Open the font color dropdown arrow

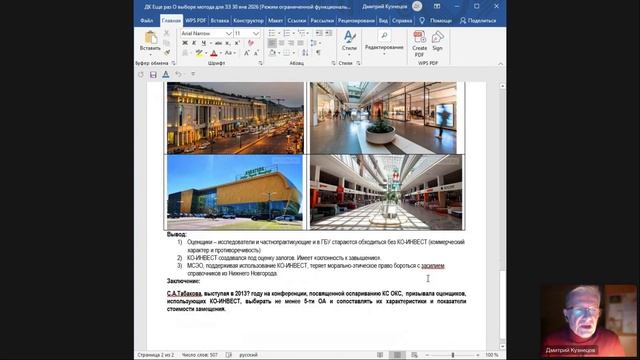(220, 53)
